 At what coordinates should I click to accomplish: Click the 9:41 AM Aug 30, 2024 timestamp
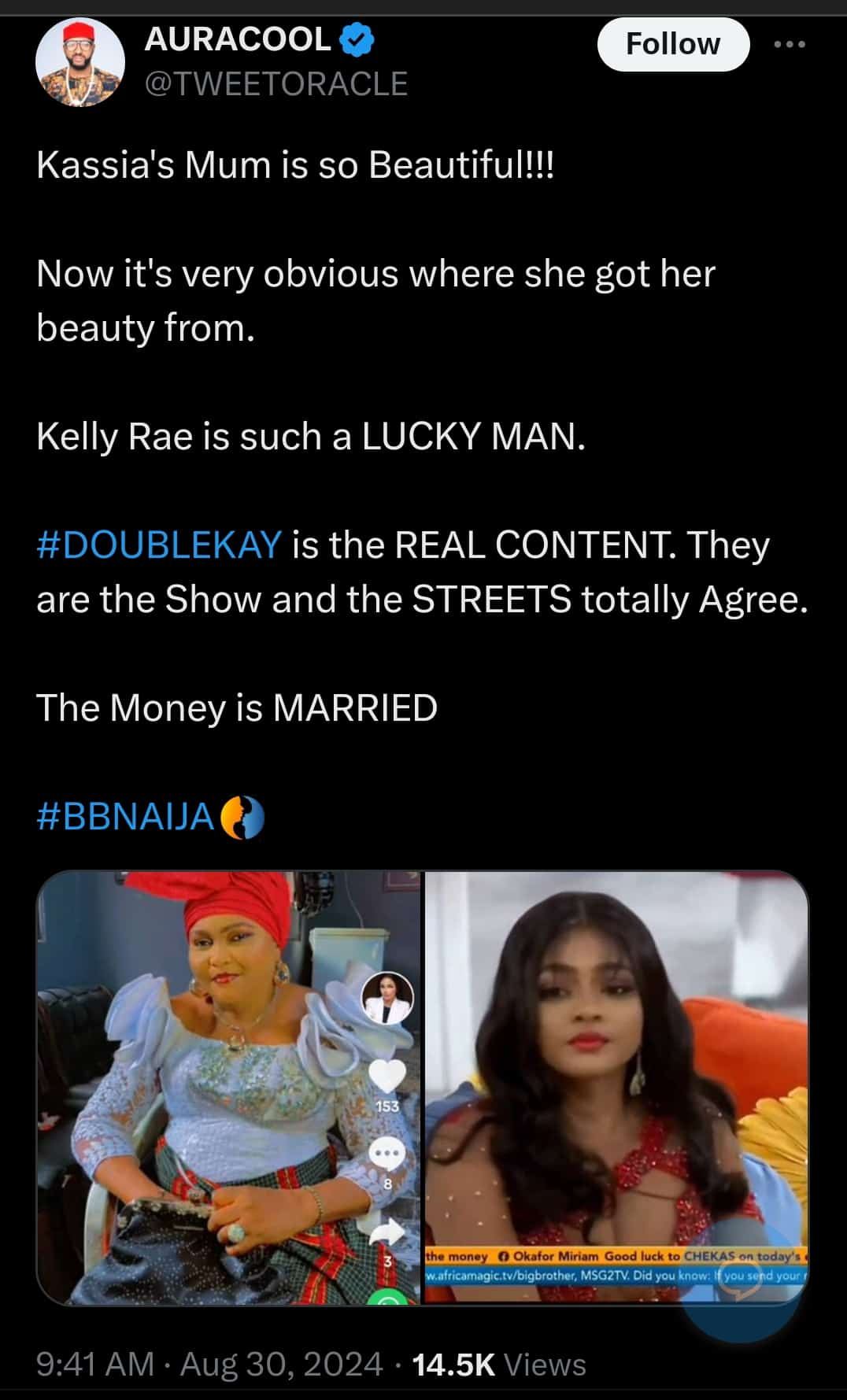click(x=209, y=1365)
